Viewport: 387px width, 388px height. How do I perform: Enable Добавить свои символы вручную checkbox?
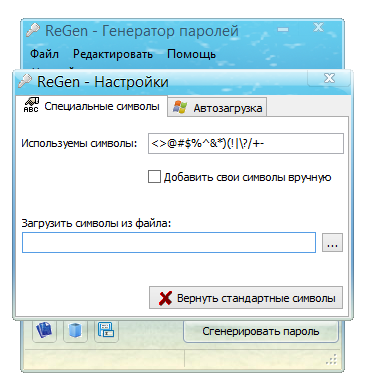click(154, 177)
